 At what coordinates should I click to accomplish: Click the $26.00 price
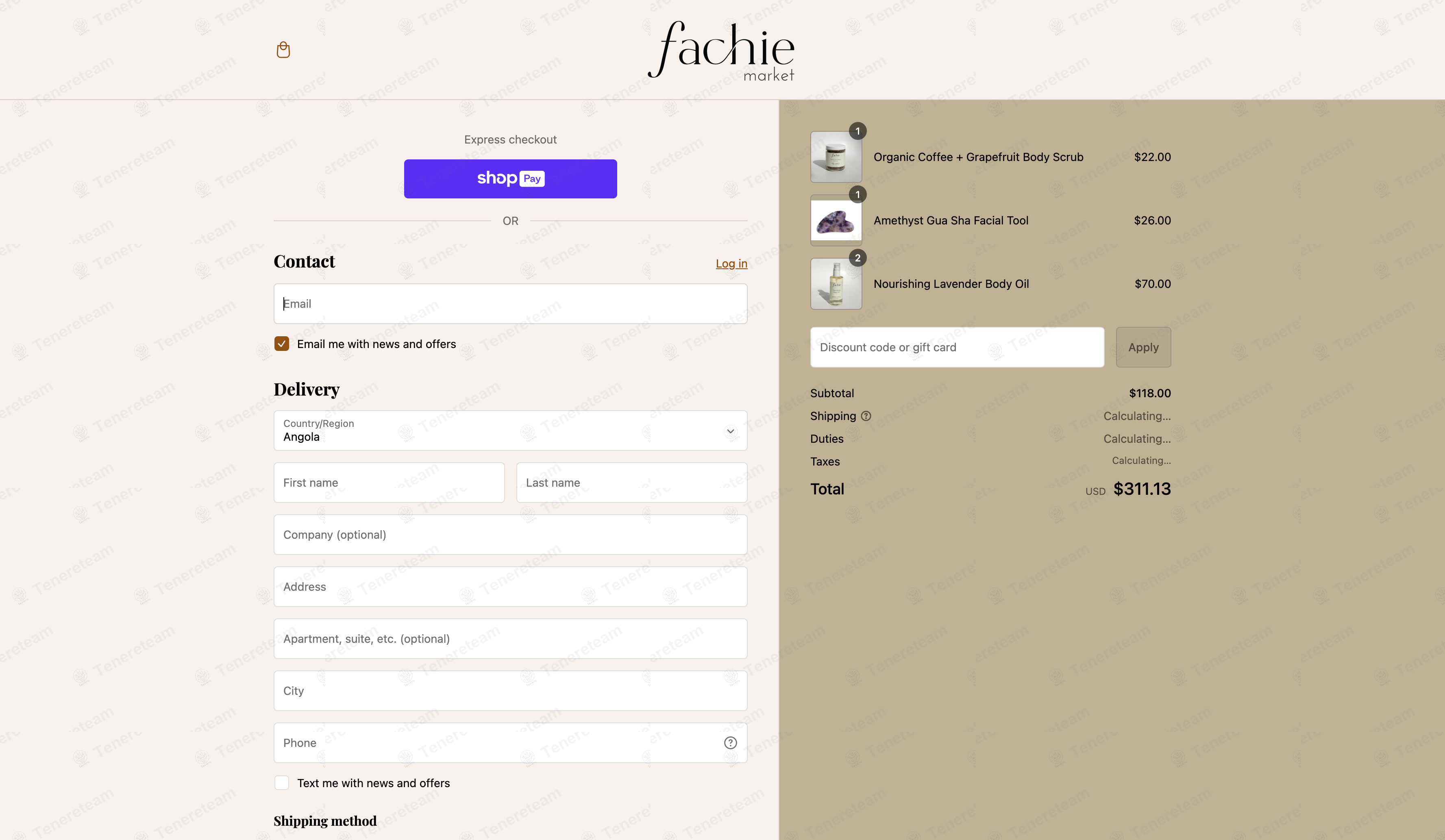(1152, 221)
